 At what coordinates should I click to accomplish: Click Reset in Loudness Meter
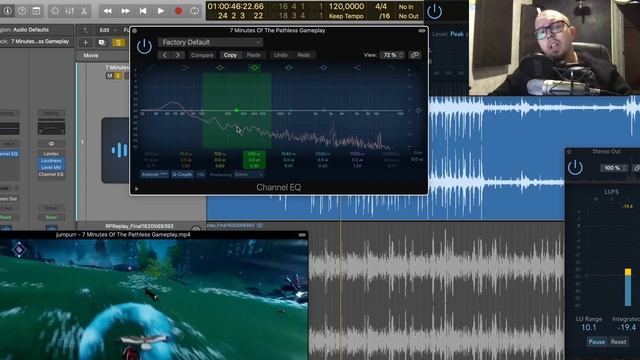pyautogui.click(x=618, y=342)
